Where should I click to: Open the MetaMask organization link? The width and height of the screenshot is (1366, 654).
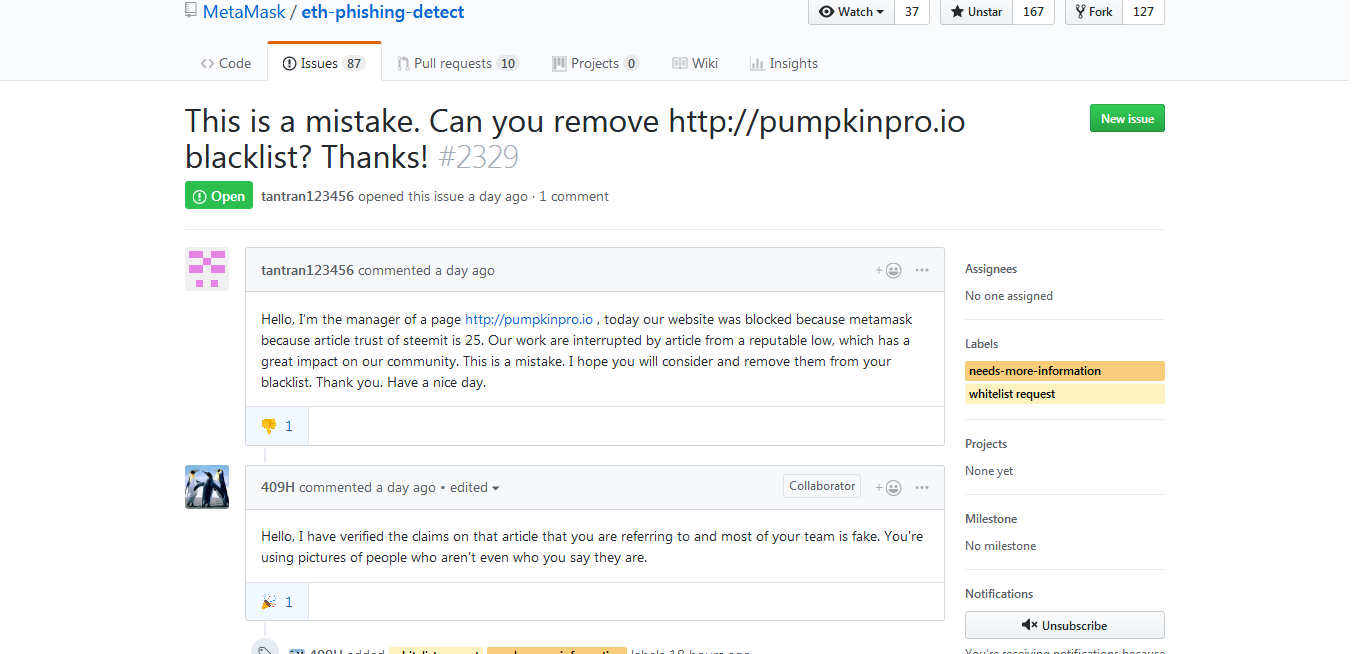pyautogui.click(x=243, y=12)
